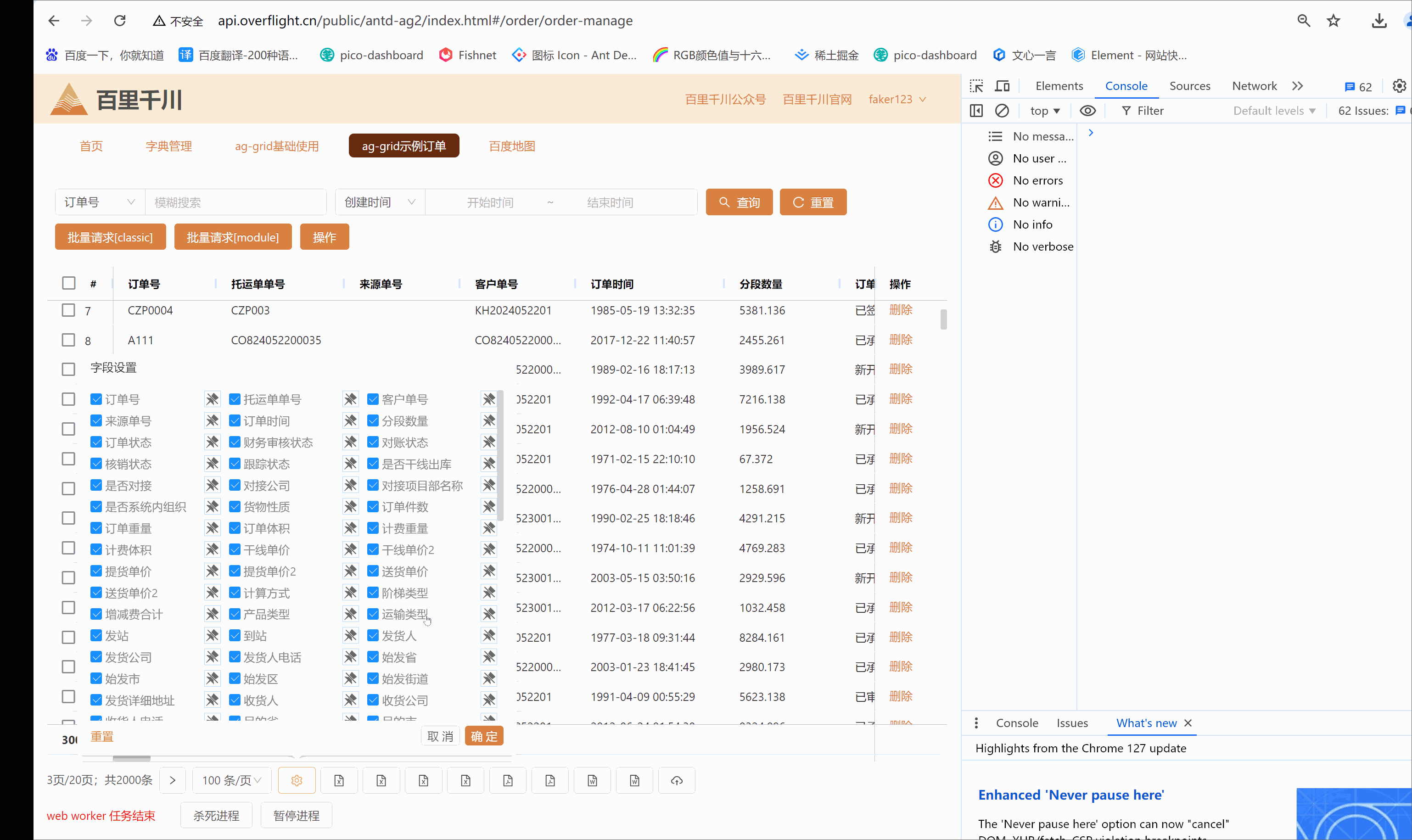Click the cloud upload icon in the pagination bar
Viewport: 1412px width, 840px height.
coord(677,781)
